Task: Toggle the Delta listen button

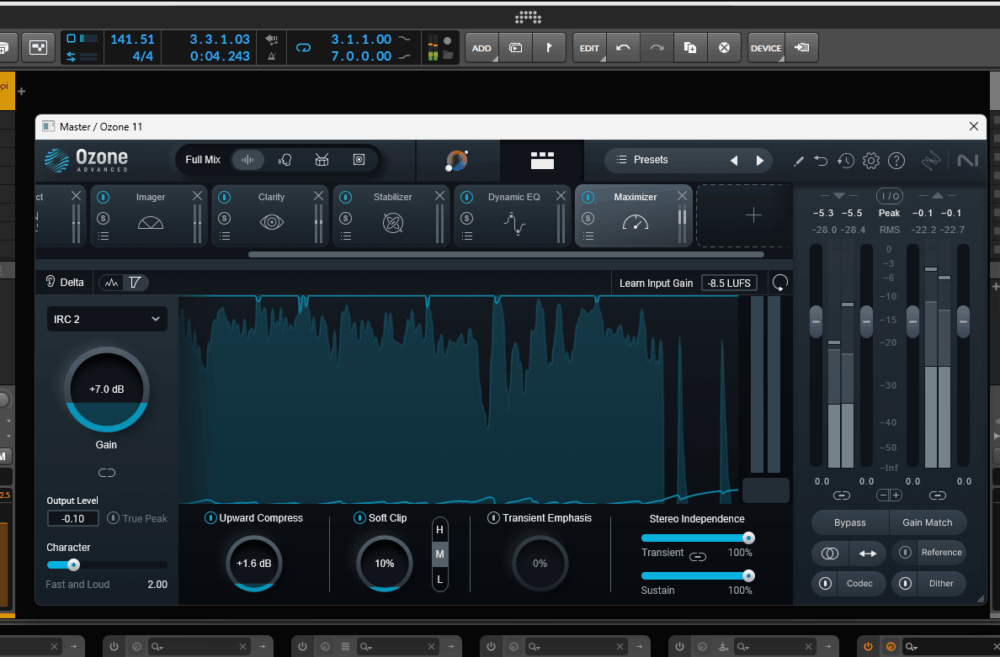Action: (64, 282)
